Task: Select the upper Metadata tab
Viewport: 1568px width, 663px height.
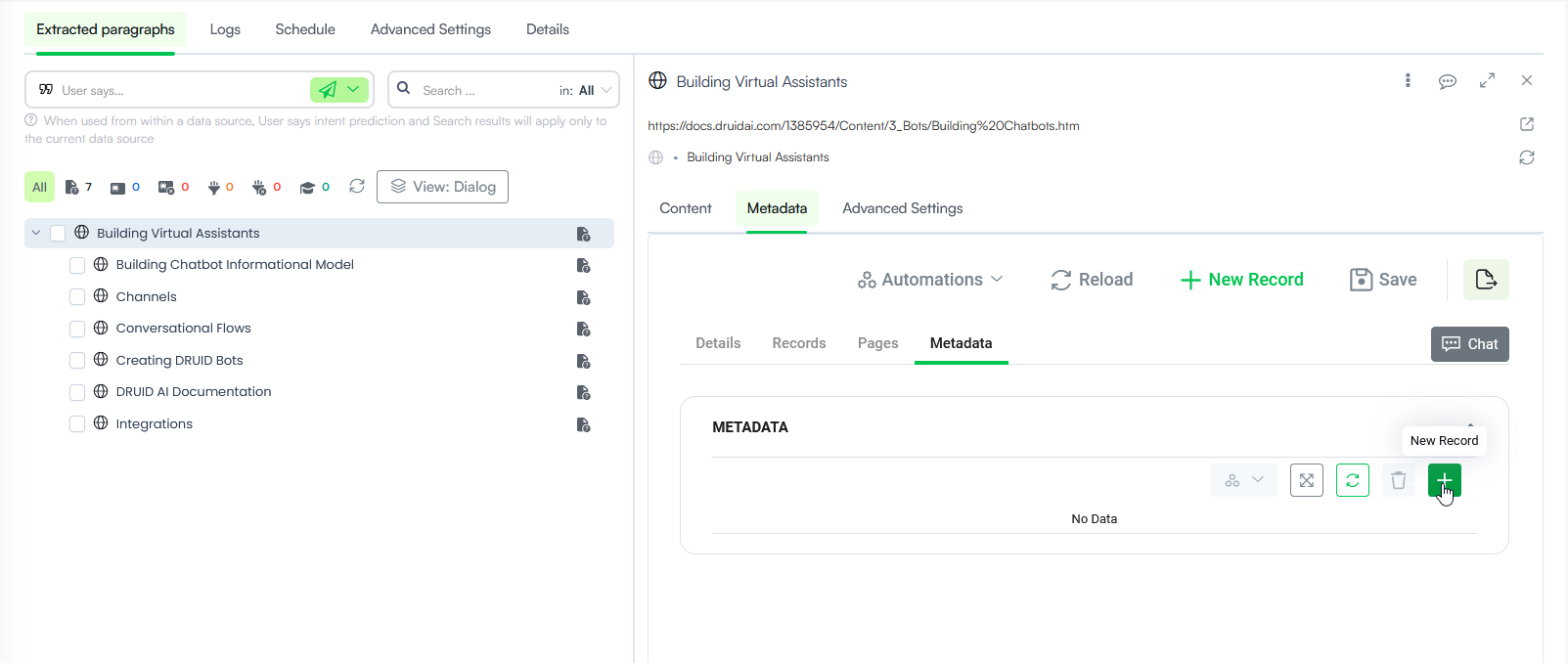Action: 777,208
